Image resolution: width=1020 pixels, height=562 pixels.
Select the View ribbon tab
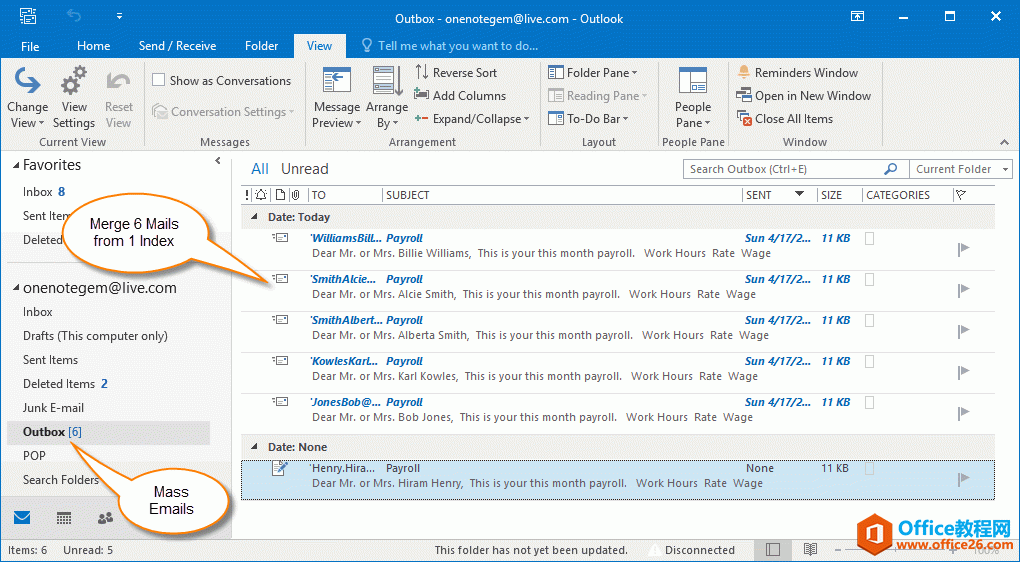point(319,46)
